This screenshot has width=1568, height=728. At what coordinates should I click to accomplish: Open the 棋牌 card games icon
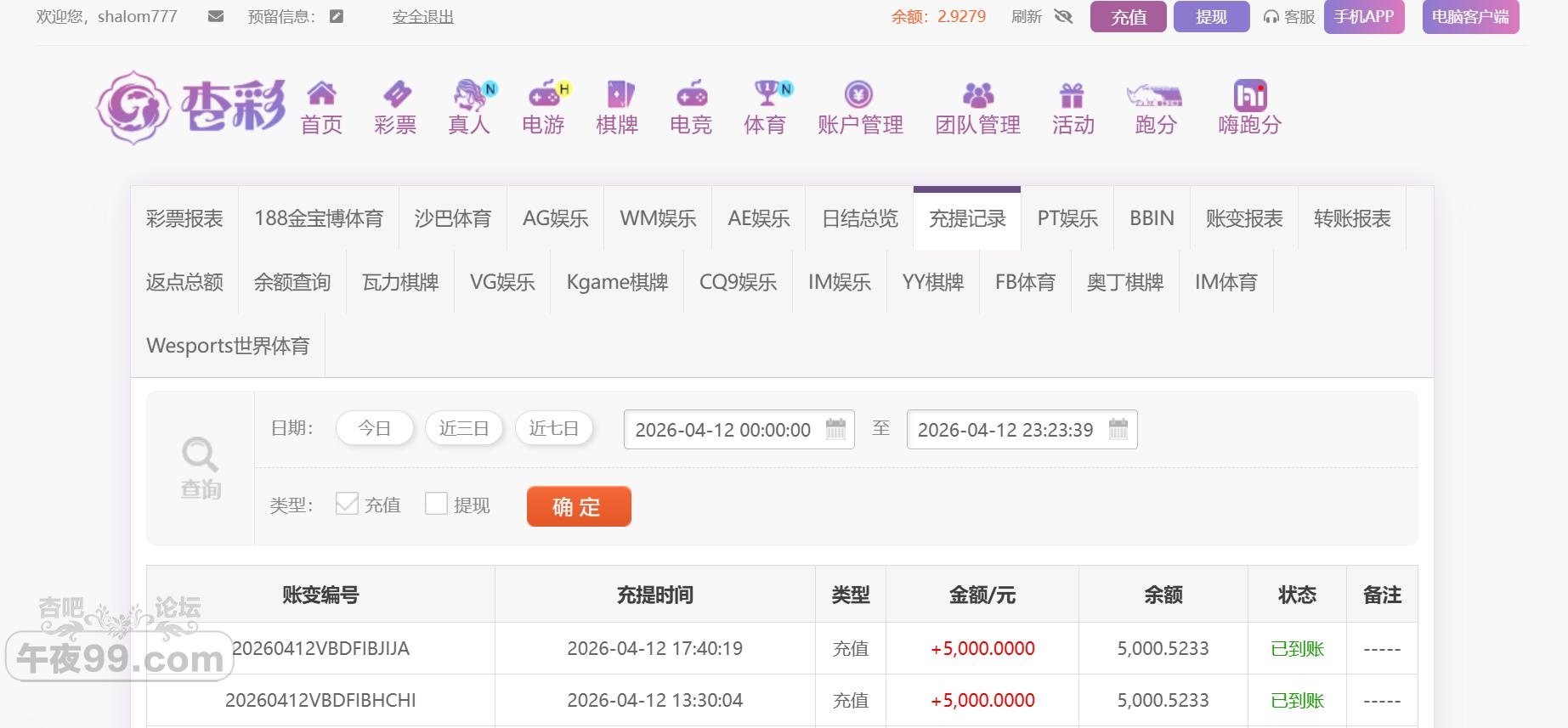[x=618, y=93]
